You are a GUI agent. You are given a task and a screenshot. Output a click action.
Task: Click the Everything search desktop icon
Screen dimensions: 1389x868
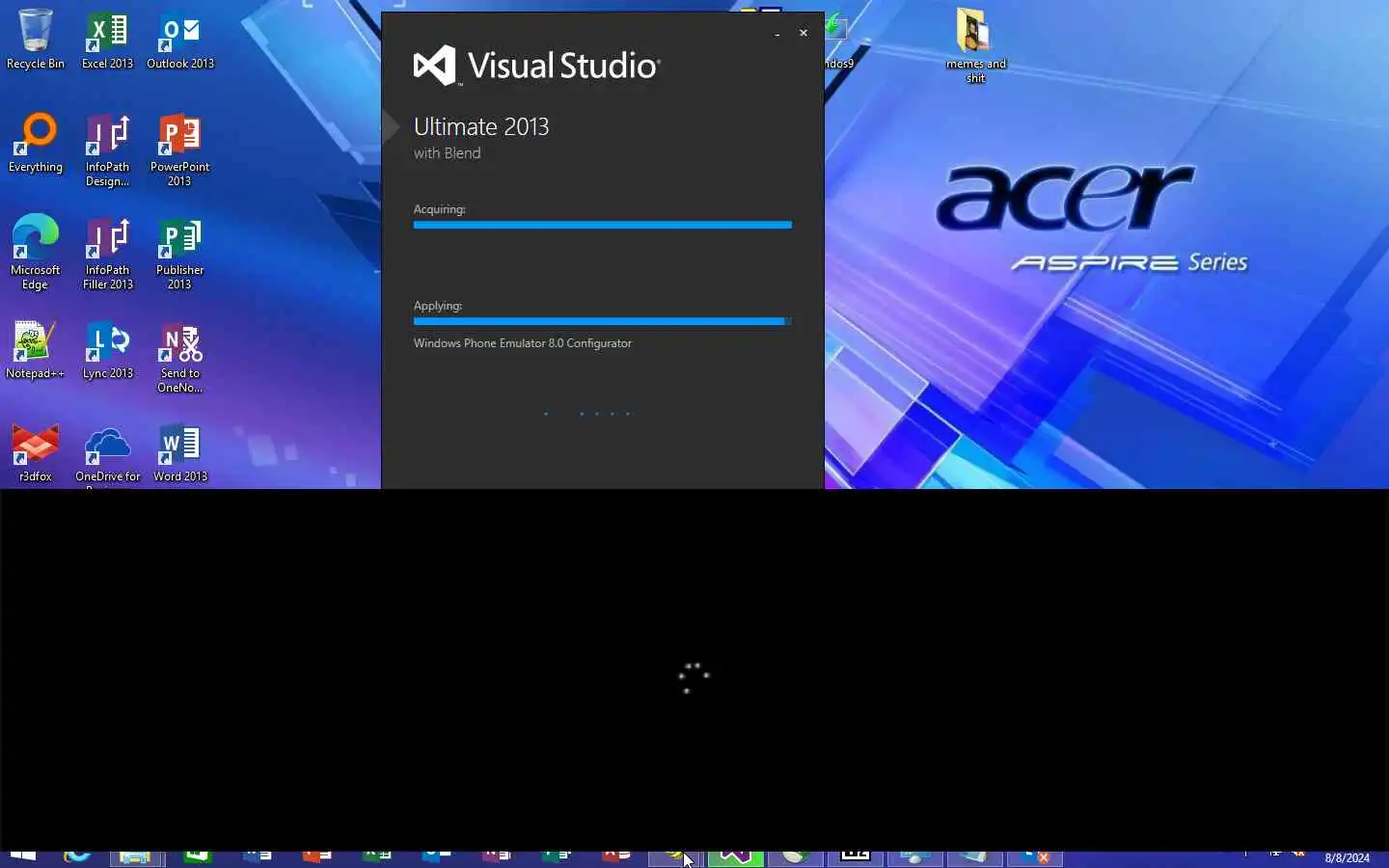pos(36,142)
